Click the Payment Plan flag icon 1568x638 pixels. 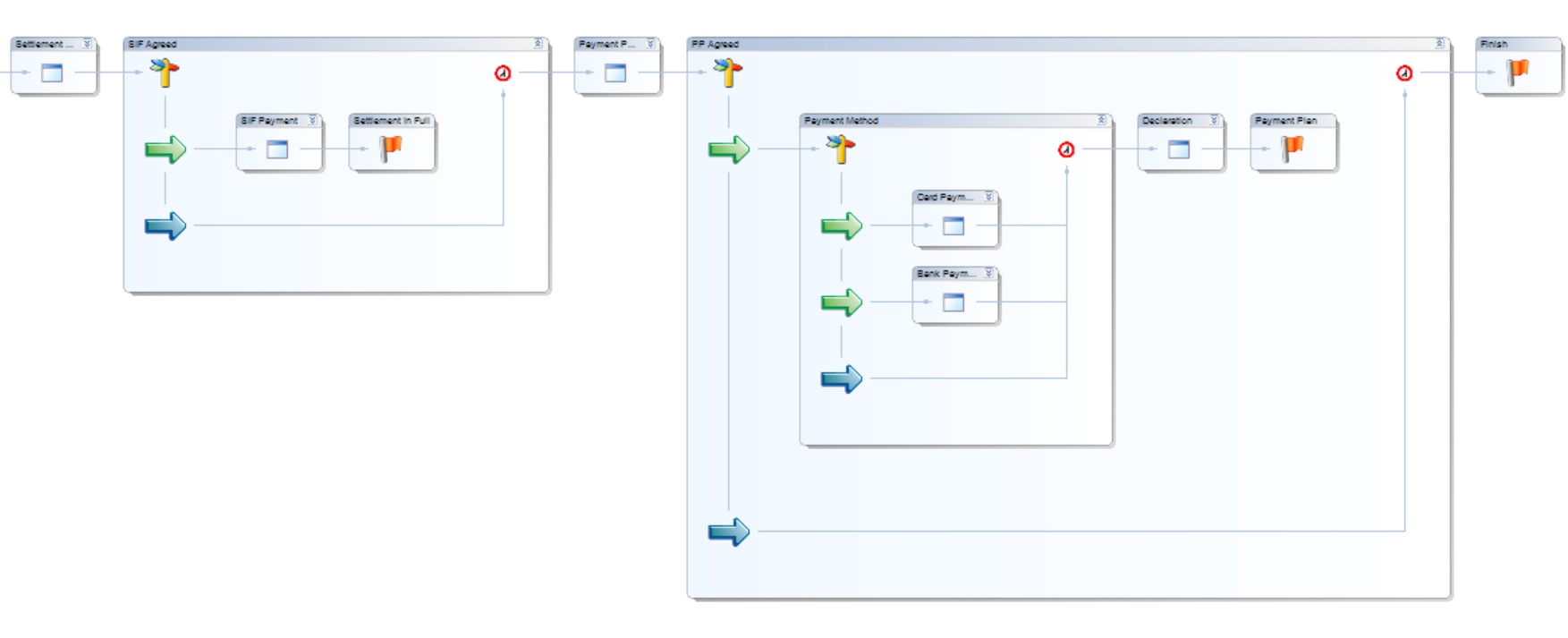coord(1293,149)
